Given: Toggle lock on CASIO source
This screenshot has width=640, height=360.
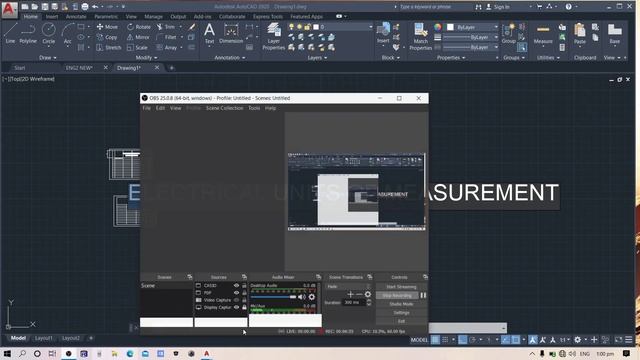Looking at the screenshot, I should click(244, 286).
